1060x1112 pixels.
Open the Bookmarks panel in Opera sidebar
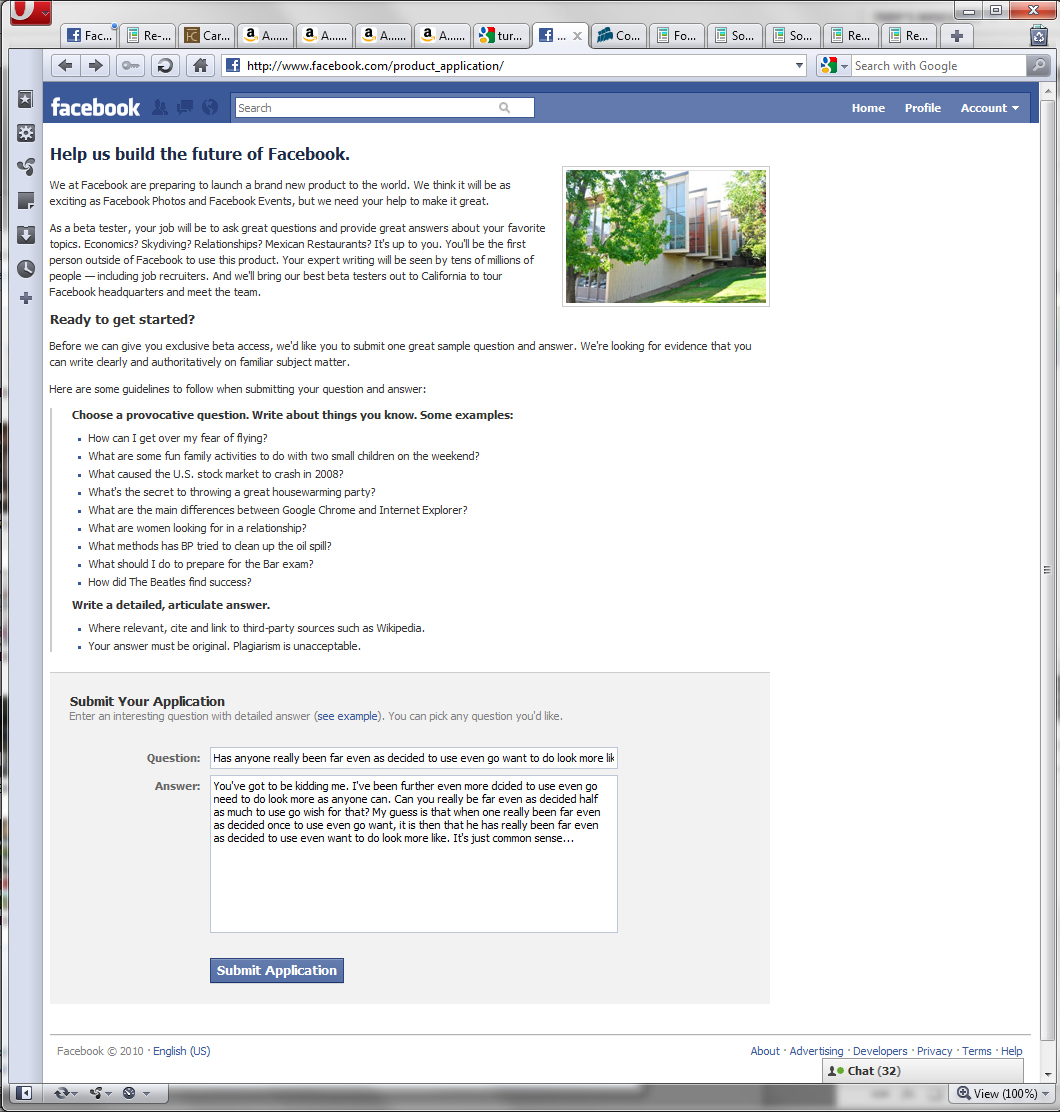click(x=26, y=99)
